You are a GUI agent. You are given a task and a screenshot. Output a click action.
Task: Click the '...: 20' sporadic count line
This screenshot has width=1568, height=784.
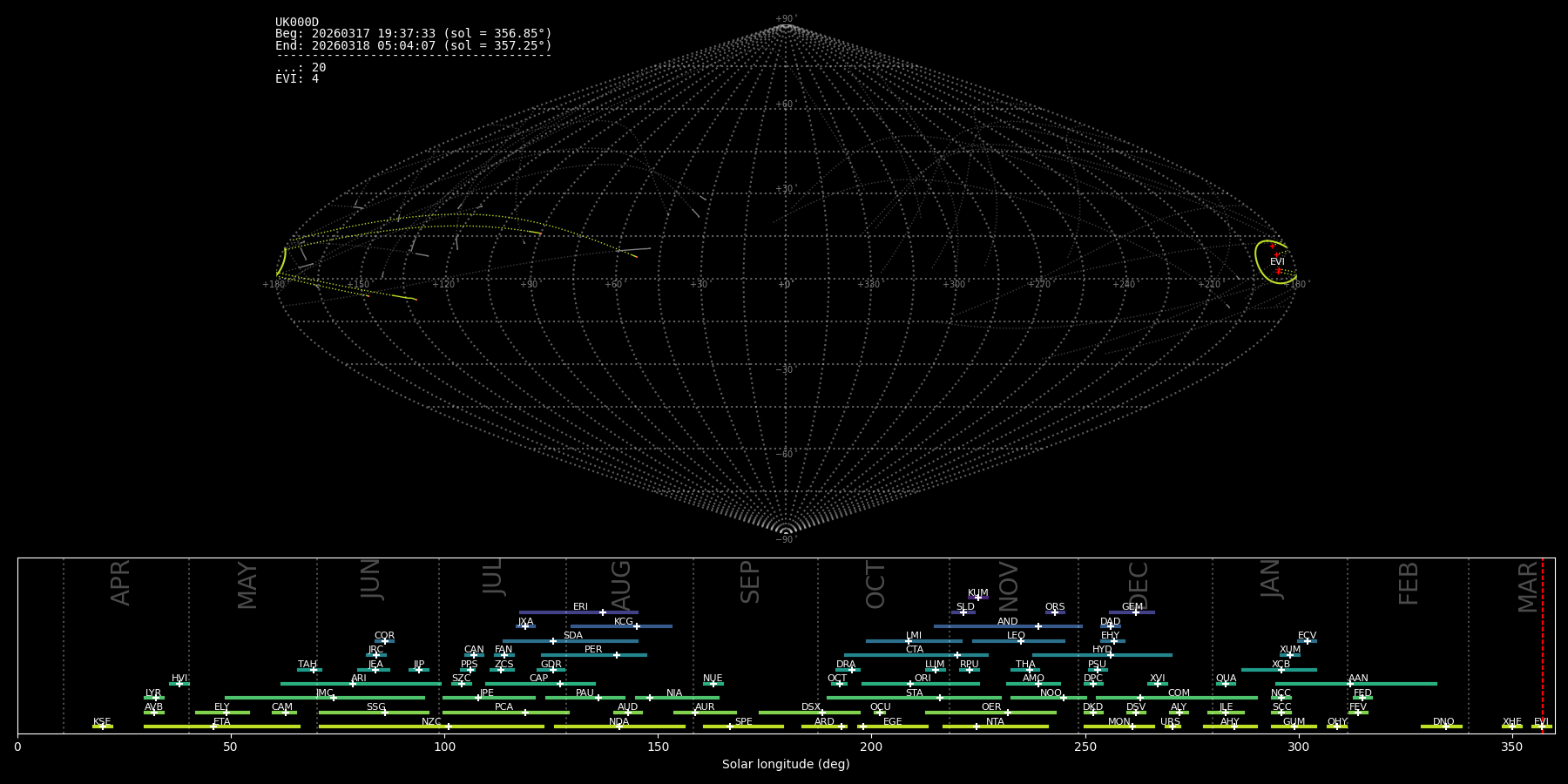(x=301, y=68)
